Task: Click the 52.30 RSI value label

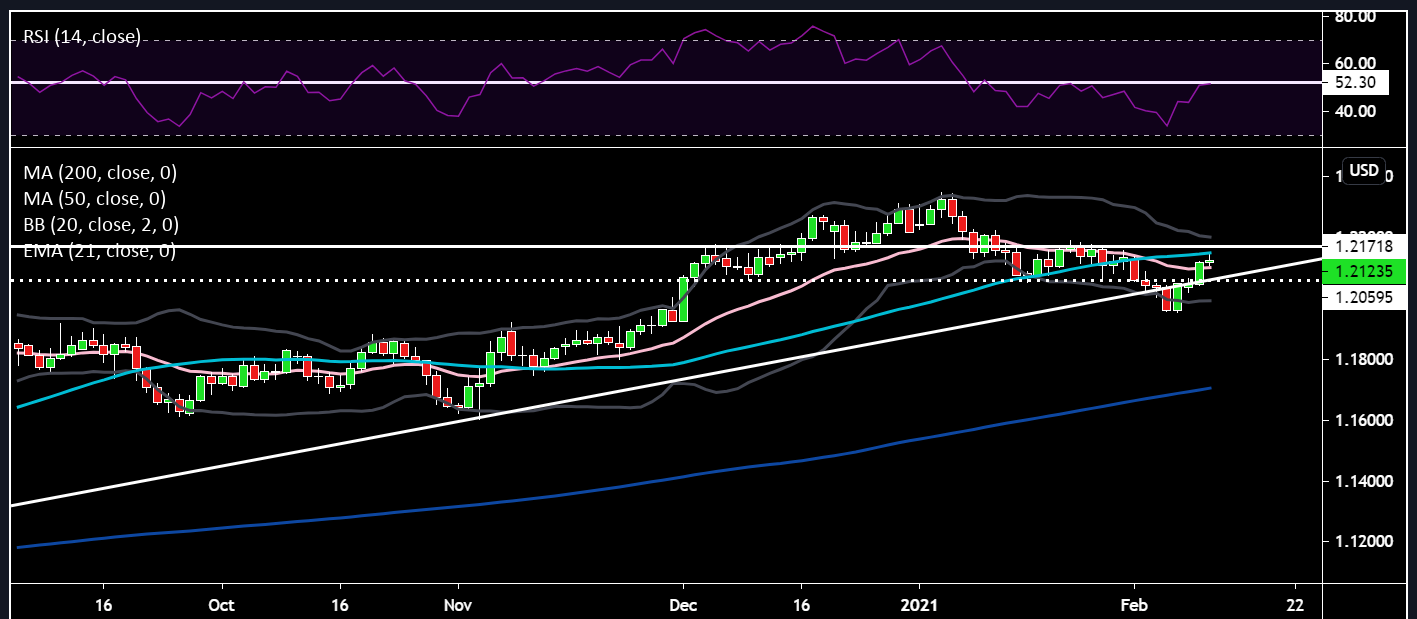Action: coord(1355,85)
